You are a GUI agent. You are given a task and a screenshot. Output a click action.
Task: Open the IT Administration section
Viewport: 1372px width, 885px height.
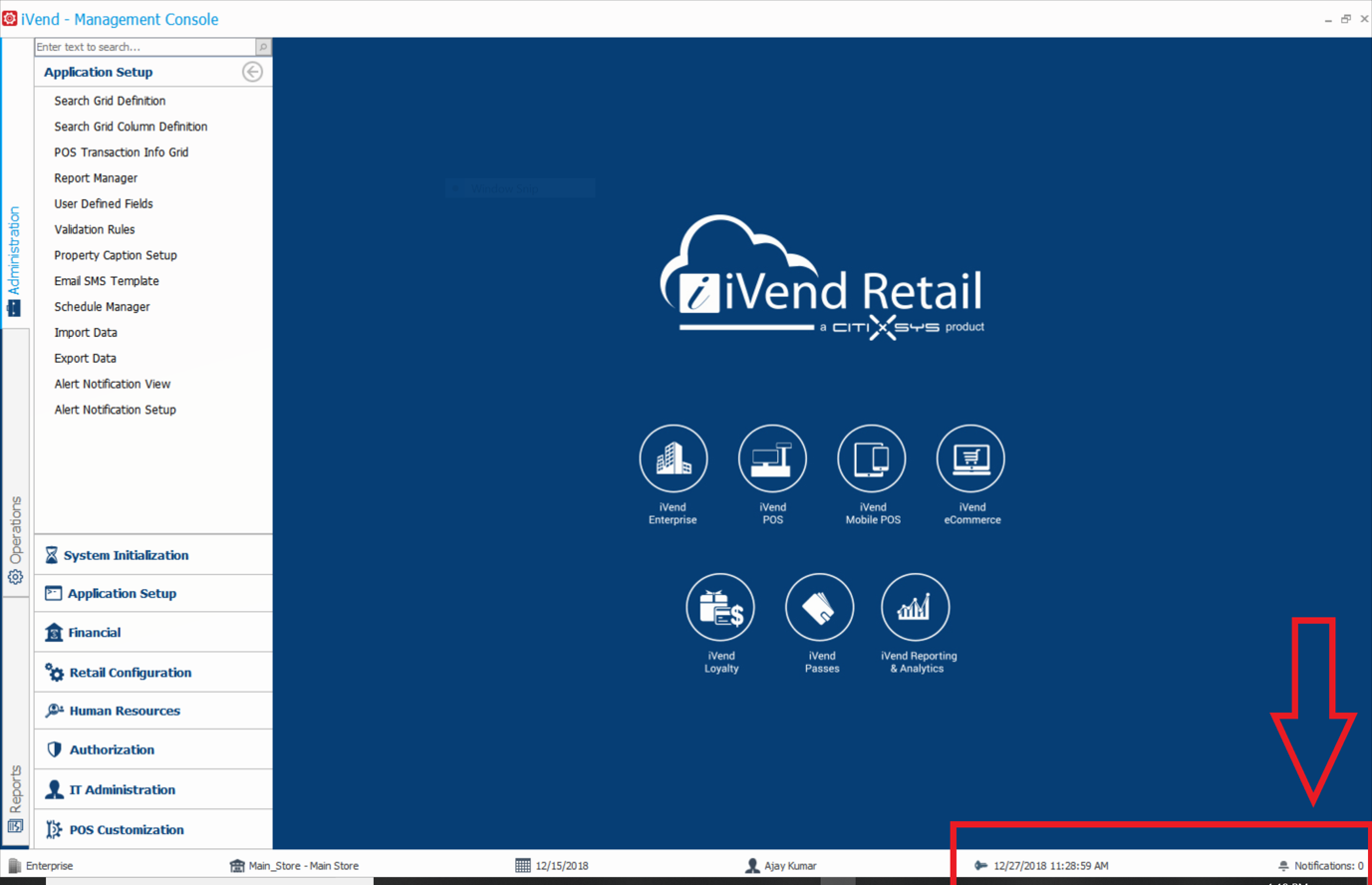pyautogui.click(x=153, y=789)
